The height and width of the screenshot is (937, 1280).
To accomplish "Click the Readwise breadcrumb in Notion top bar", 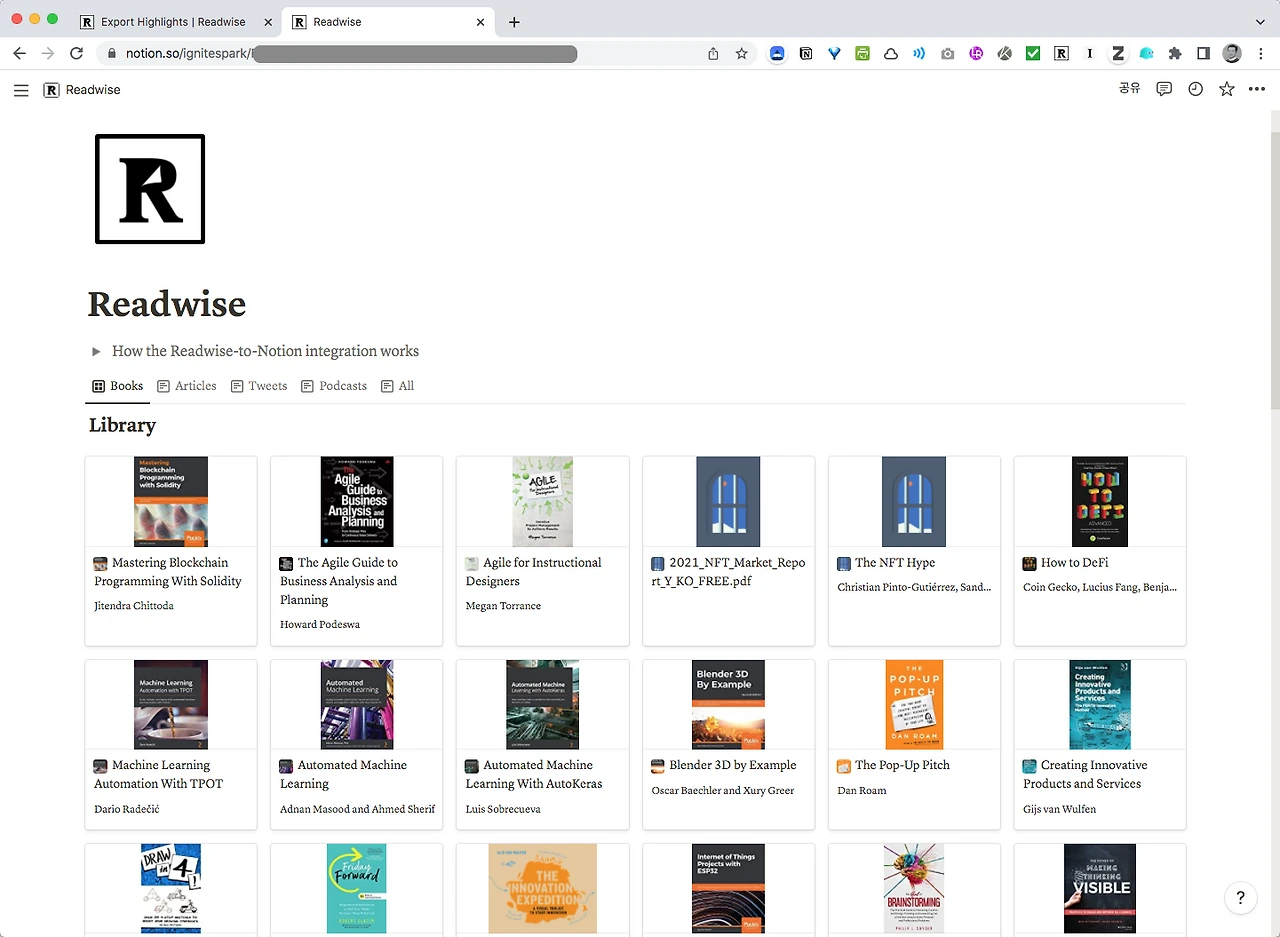I will pyautogui.click(x=82, y=90).
